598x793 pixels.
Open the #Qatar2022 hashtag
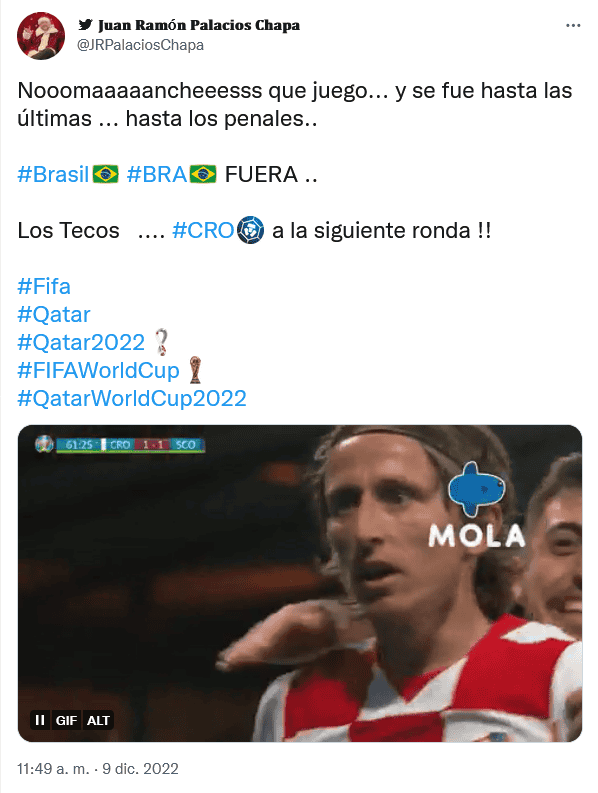[x=81, y=342]
